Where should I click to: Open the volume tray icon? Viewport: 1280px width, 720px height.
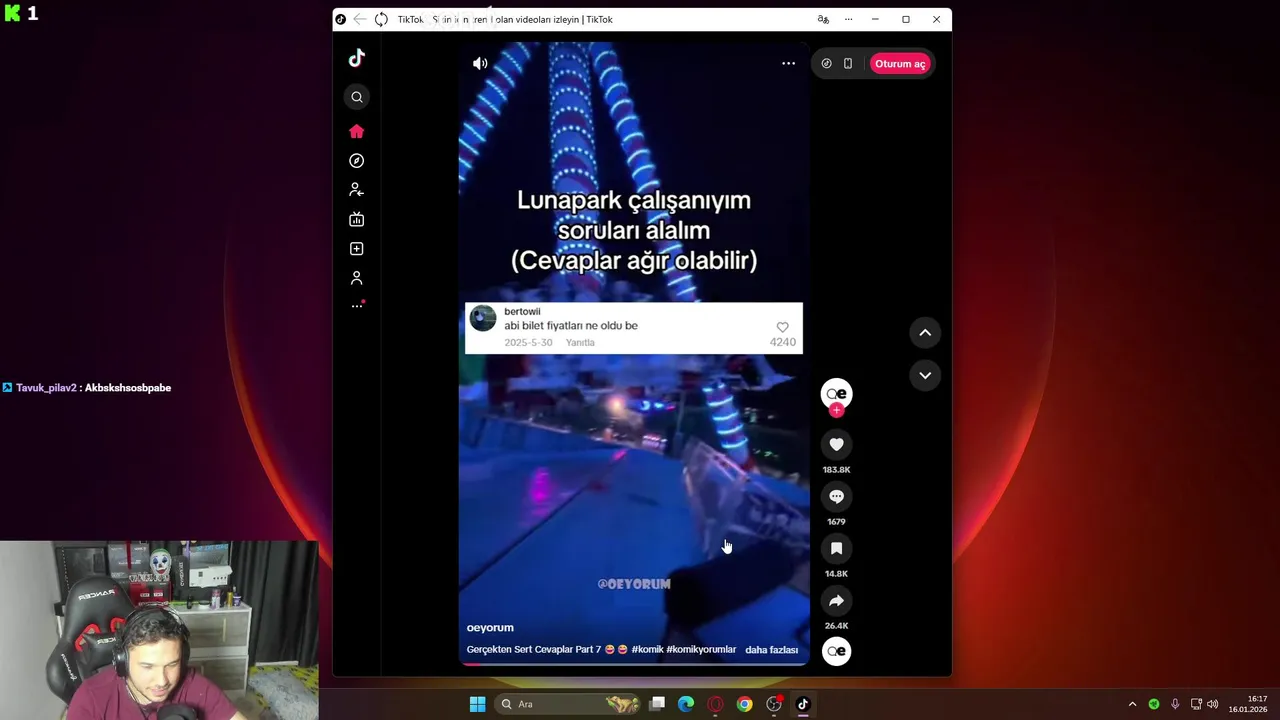coord(1213,704)
